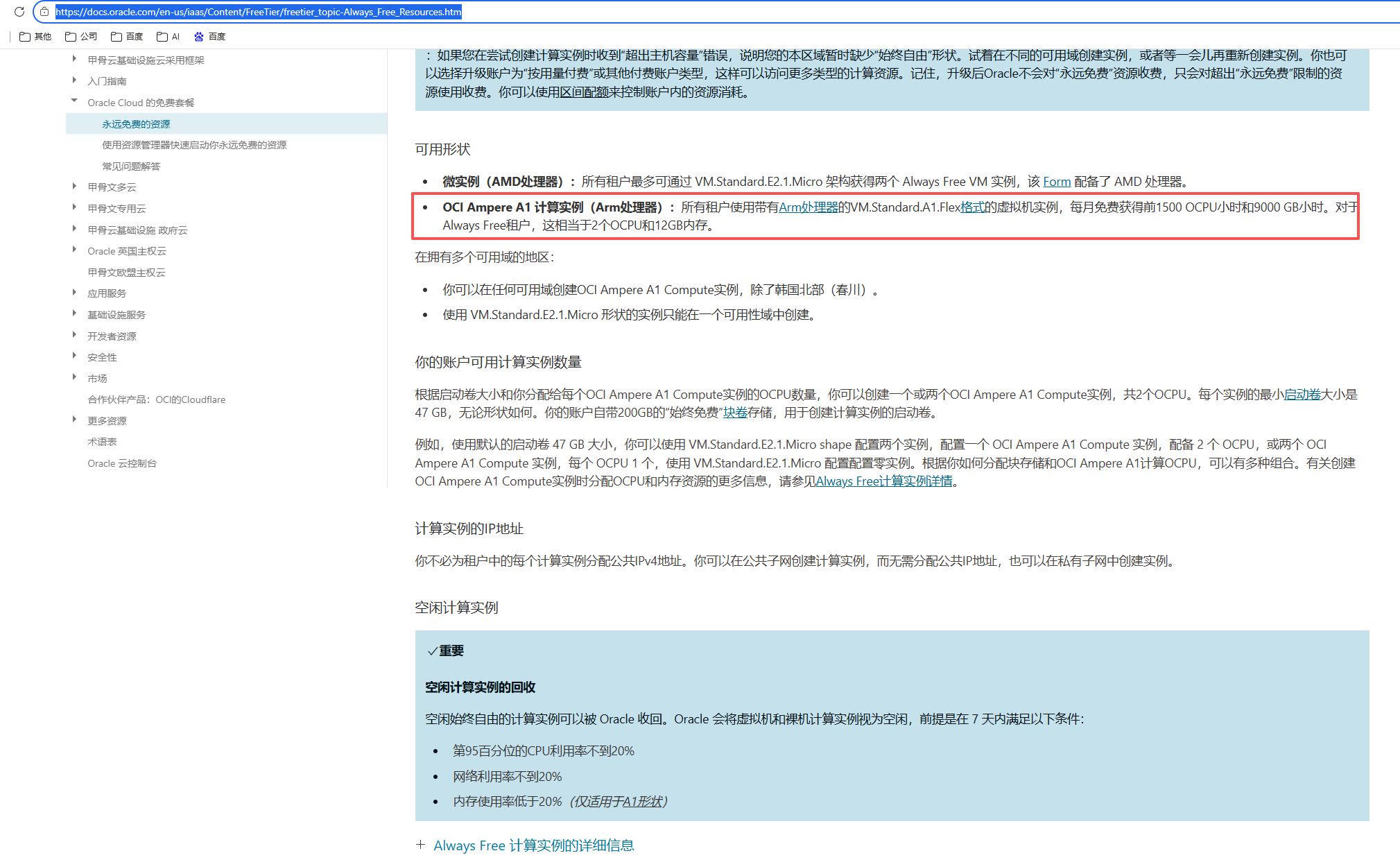Expand the 甲骨文专用云 tree node

74,207
